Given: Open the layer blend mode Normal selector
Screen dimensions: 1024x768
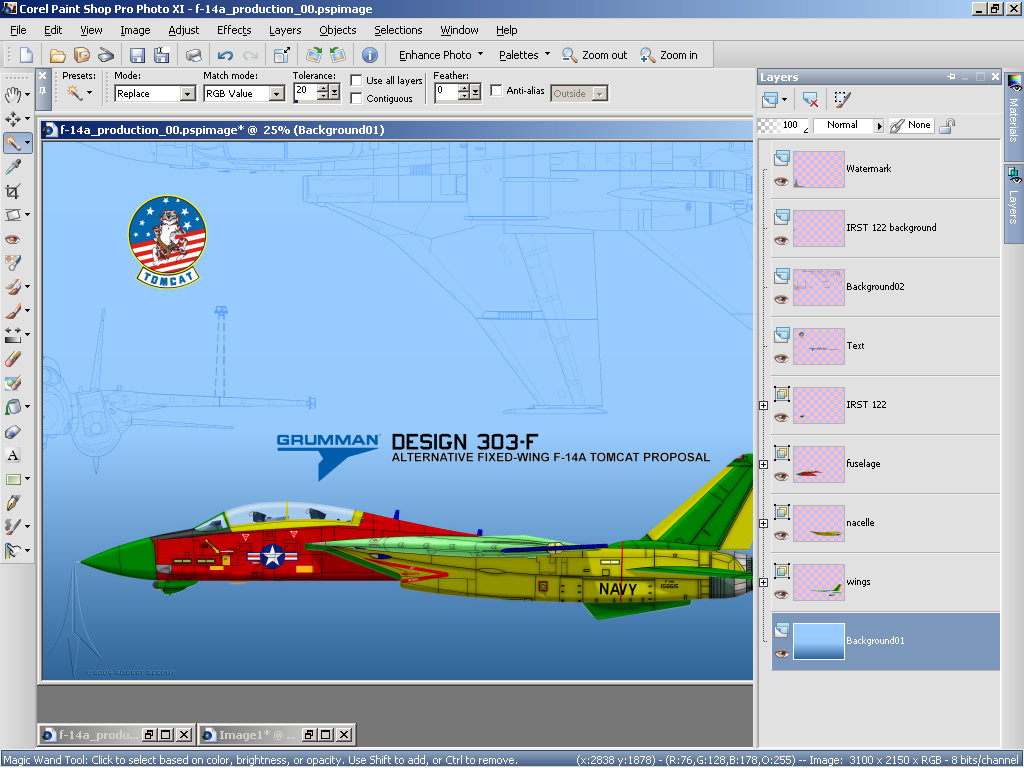Looking at the screenshot, I should pyautogui.click(x=848, y=125).
